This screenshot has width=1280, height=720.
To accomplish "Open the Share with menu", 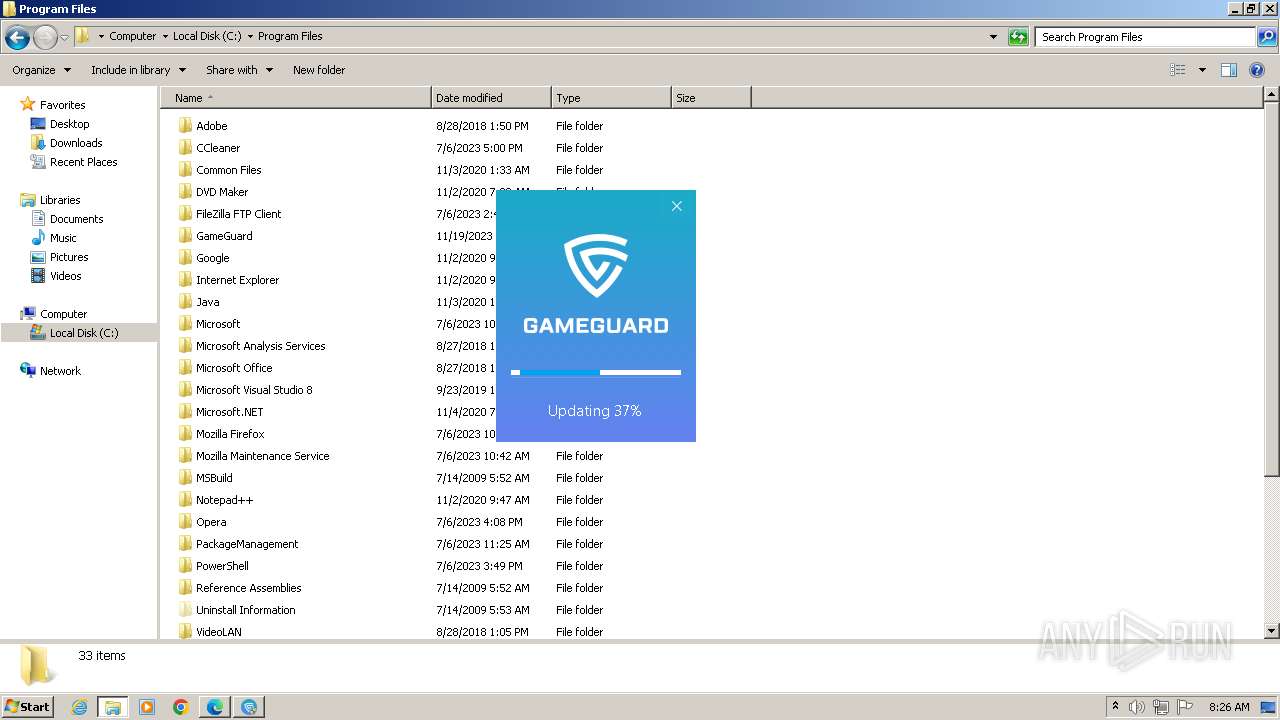I will (239, 70).
